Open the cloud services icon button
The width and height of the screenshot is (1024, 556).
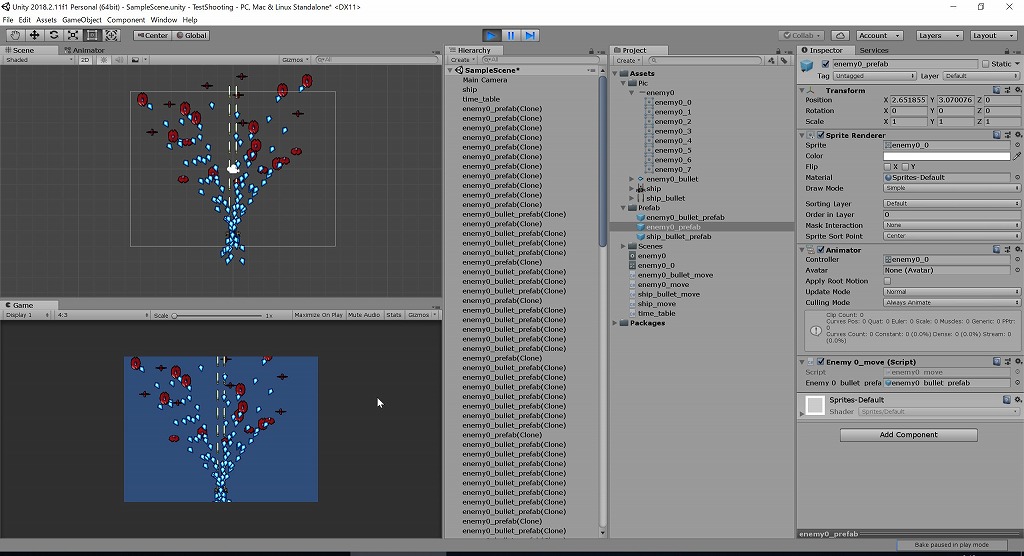(x=840, y=35)
